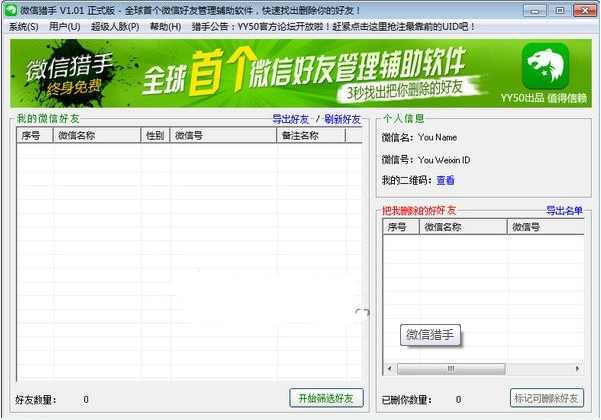Click the 微信猎手 tooltip label
Viewport: 601px width, 420px height.
click(x=430, y=335)
